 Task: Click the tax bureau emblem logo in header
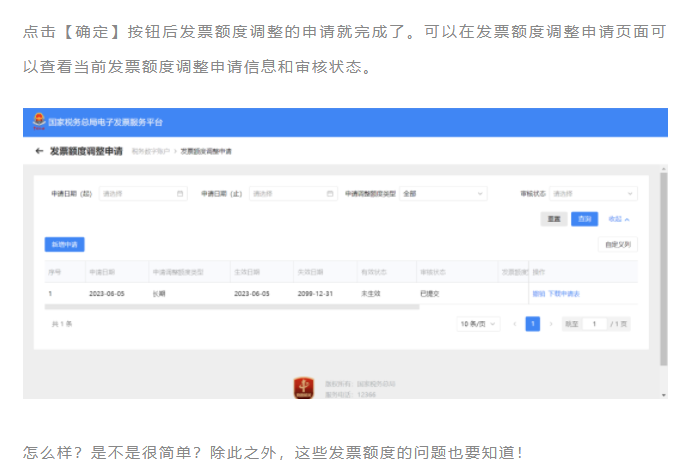[x=36, y=122]
